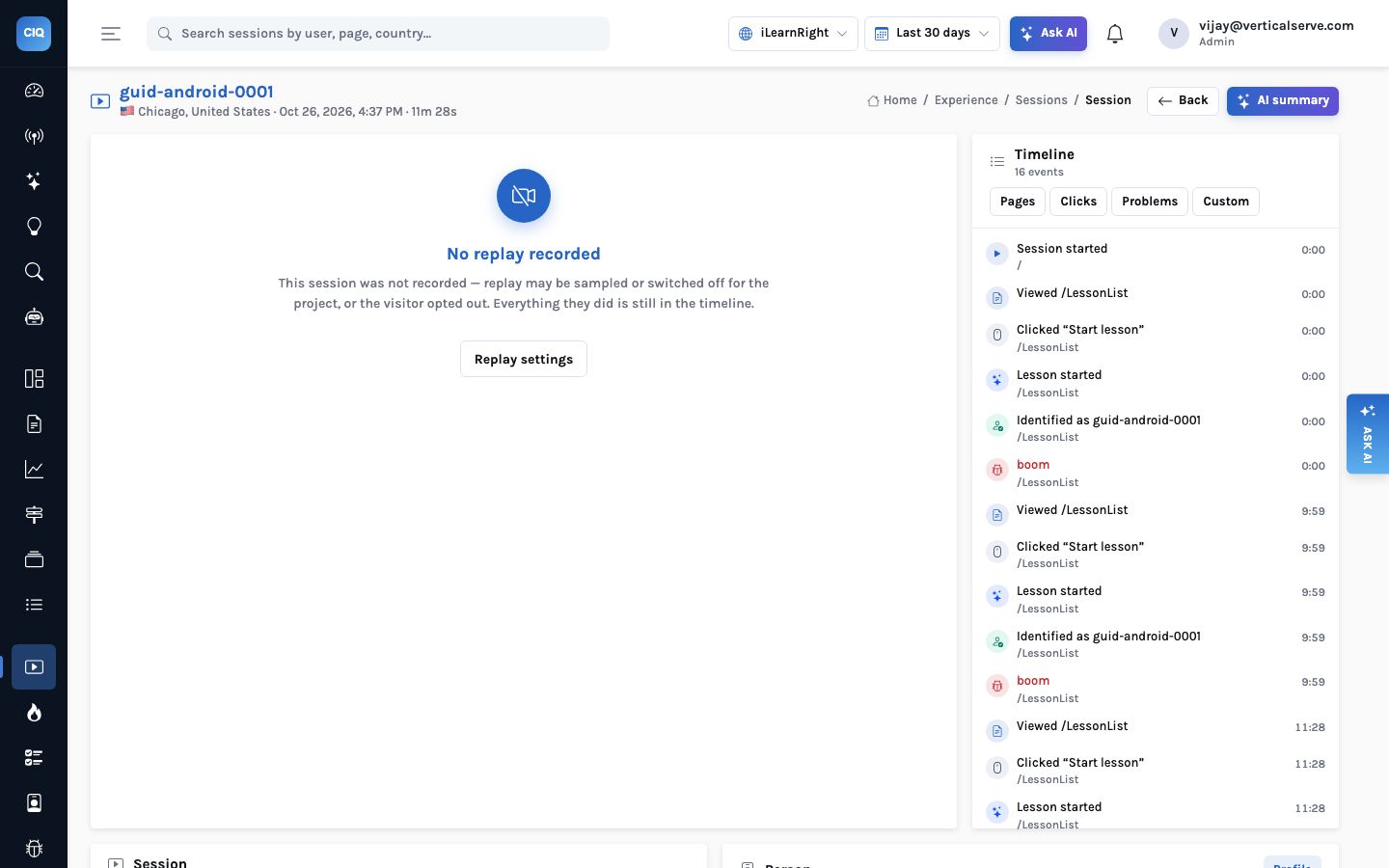Viewport: 1389px width, 868px height.
Task: Select 'Identified as guid-android-0001' event at 0:00
Action: pyautogui.click(x=1156, y=428)
